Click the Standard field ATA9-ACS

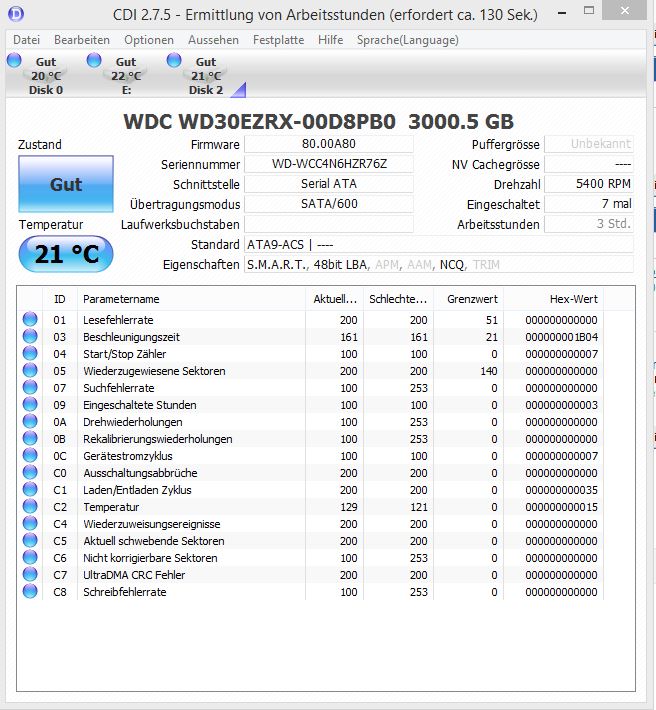tap(439, 245)
